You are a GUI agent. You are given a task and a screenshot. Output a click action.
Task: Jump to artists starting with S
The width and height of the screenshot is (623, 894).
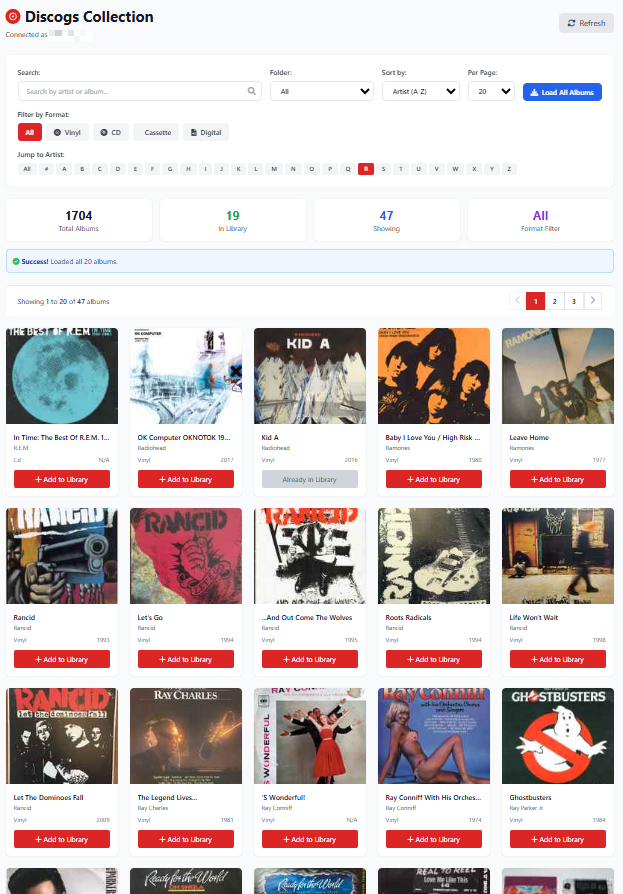[383, 169]
